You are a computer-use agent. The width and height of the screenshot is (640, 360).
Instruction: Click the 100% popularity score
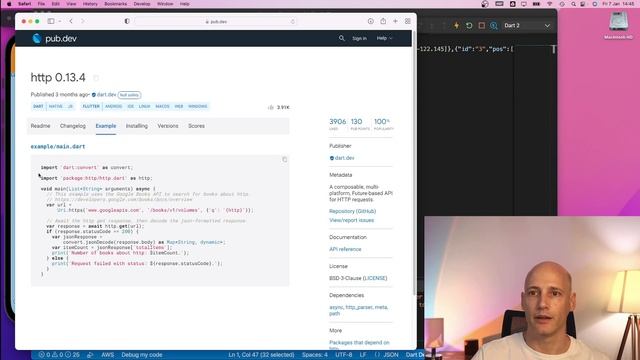click(383, 124)
